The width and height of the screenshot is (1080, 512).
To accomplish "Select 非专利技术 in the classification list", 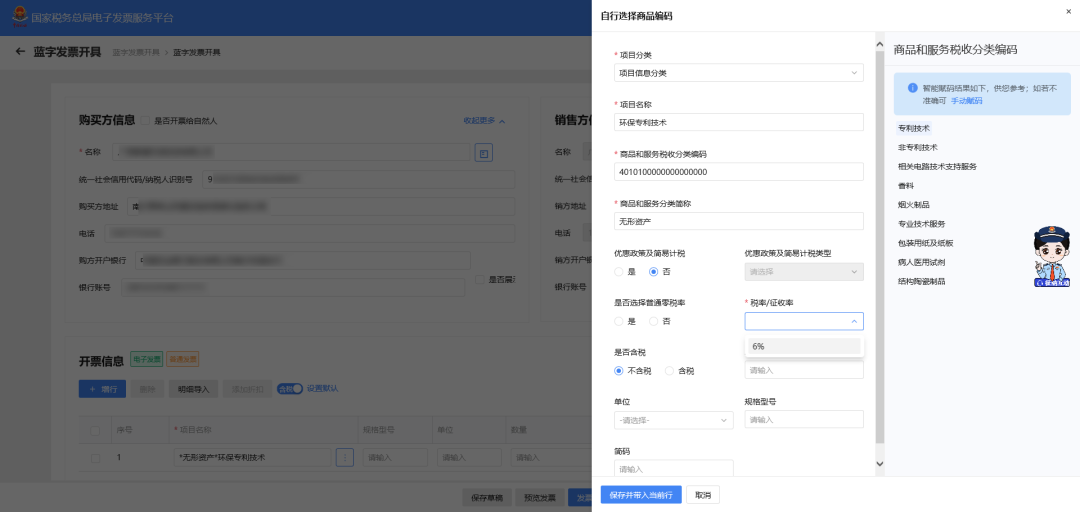I will [917, 147].
